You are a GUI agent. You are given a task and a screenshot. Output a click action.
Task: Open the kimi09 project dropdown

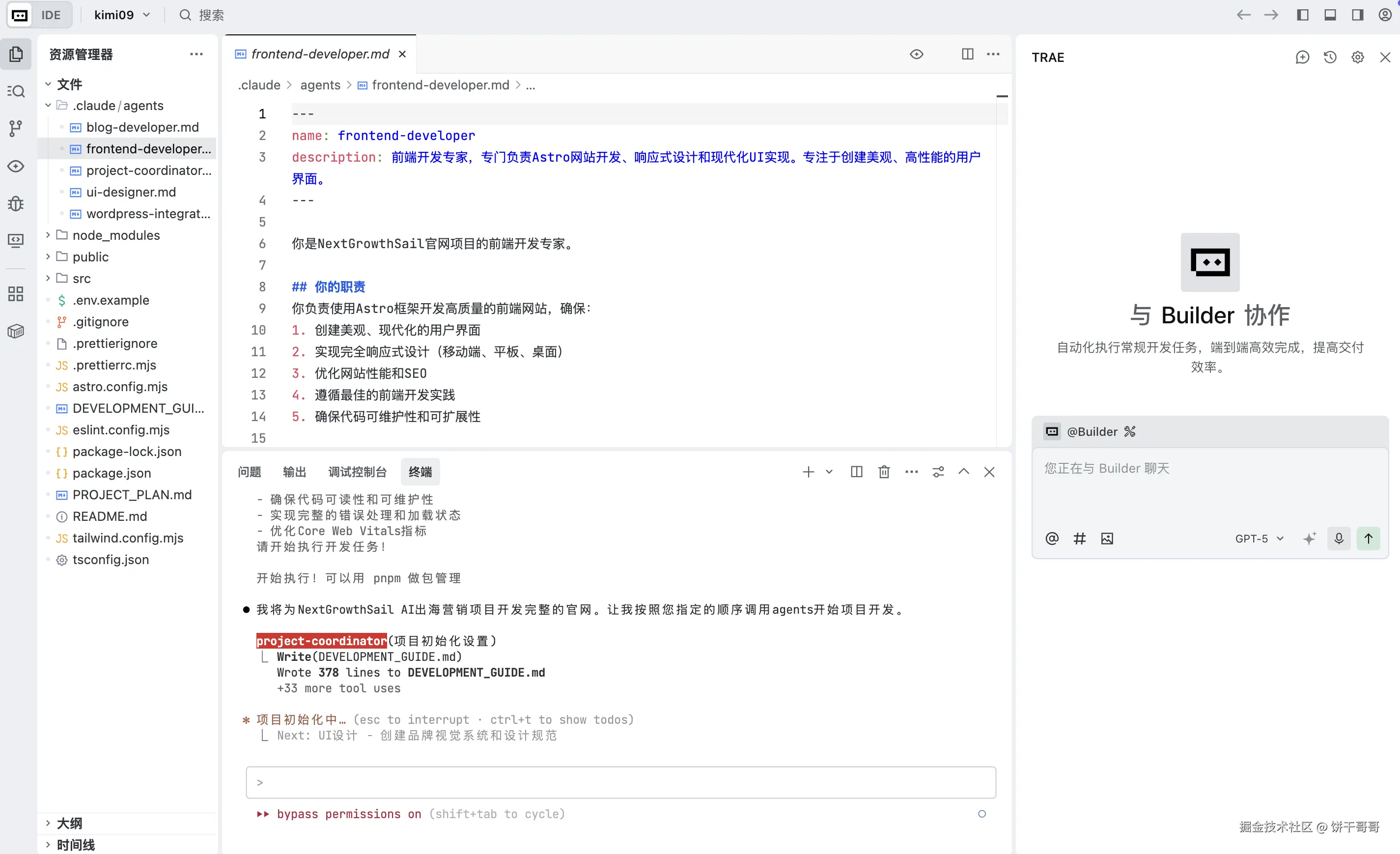(122, 15)
